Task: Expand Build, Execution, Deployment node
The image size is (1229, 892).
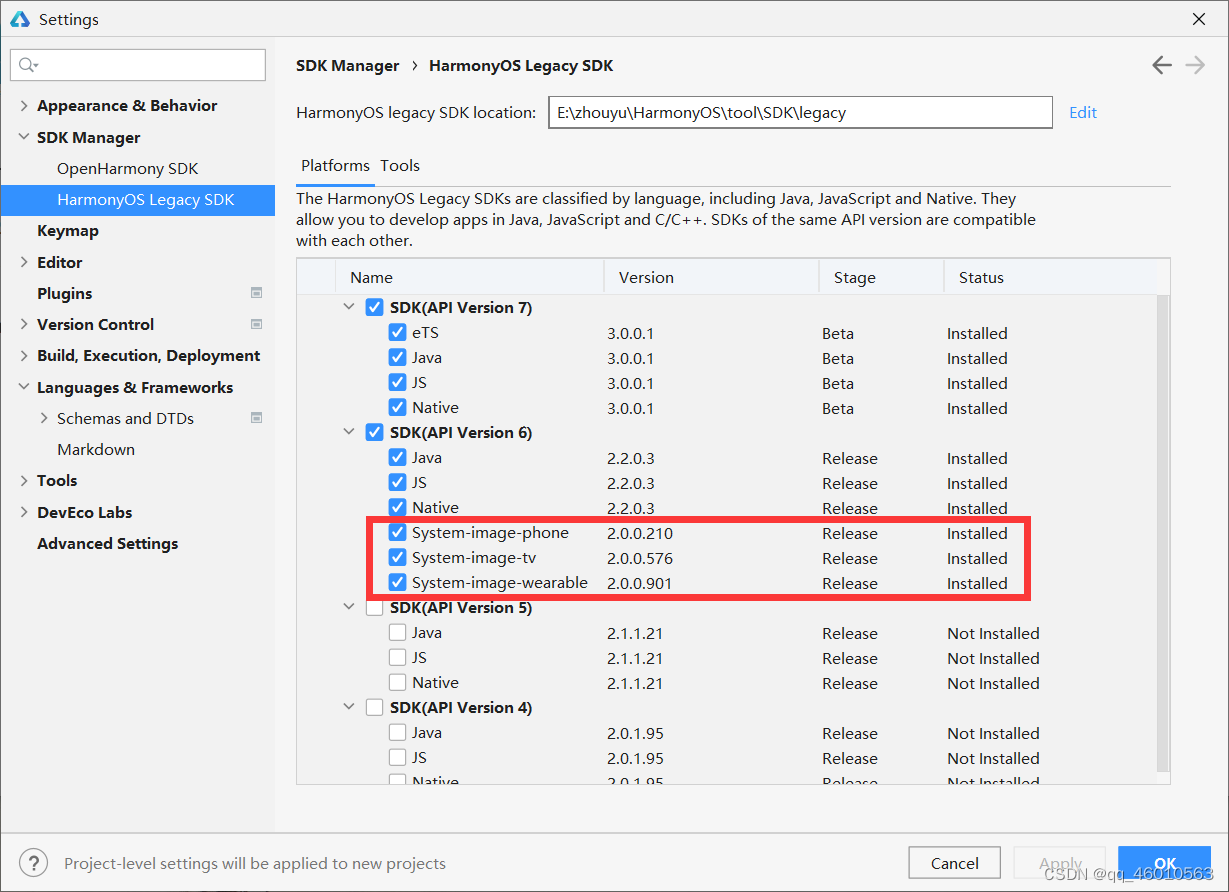Action: (x=24, y=356)
